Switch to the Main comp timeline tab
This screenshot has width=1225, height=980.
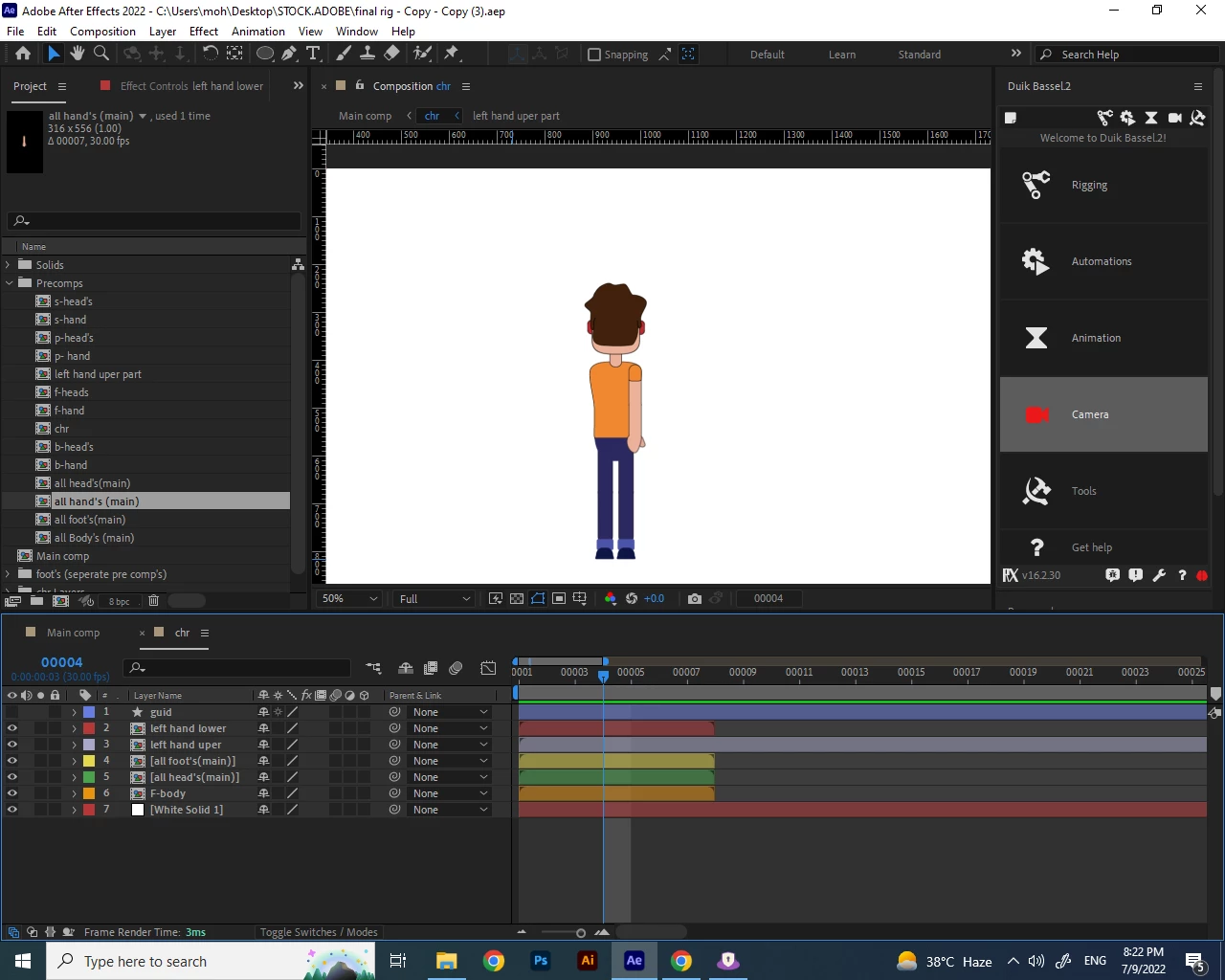click(73, 633)
